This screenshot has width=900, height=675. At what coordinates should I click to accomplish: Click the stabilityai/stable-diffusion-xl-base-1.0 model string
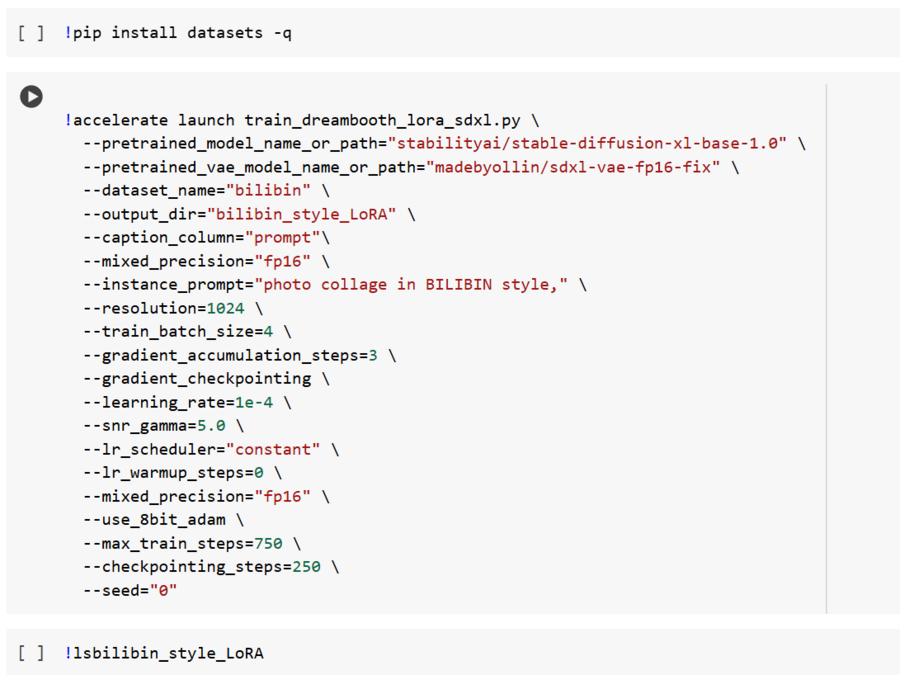587,143
